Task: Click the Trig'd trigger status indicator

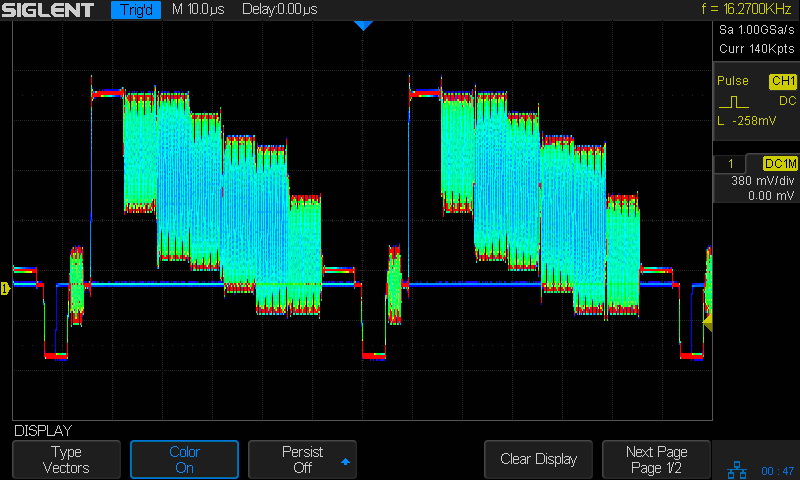Action: point(136,10)
